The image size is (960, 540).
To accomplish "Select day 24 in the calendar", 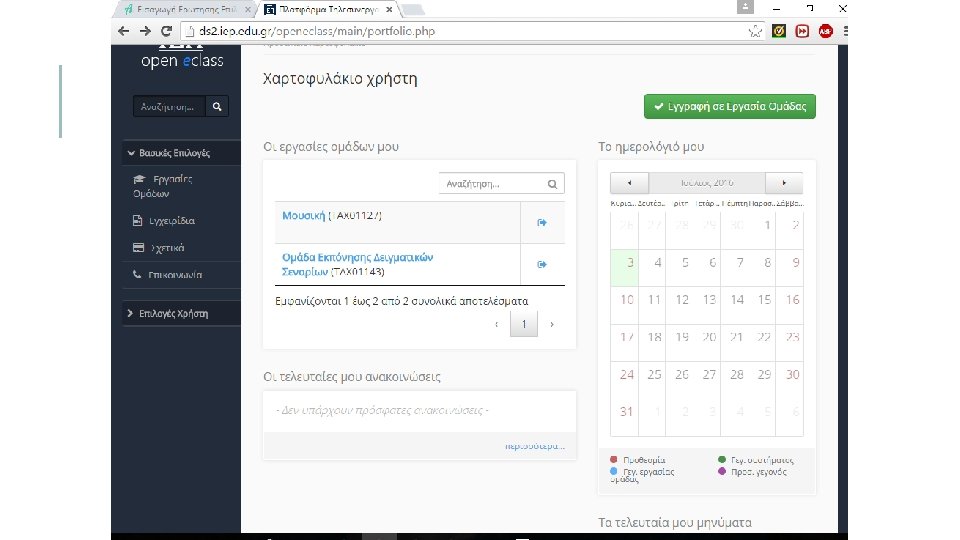I will (x=626, y=375).
